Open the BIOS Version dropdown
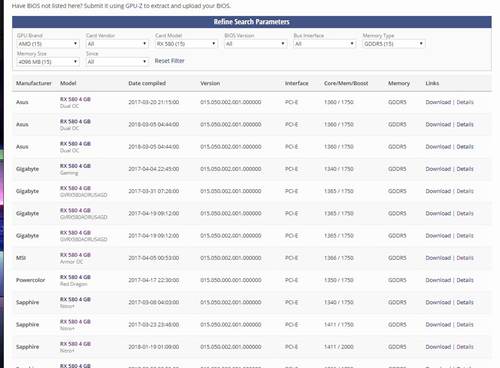This screenshot has height=368, width=500. (255, 44)
